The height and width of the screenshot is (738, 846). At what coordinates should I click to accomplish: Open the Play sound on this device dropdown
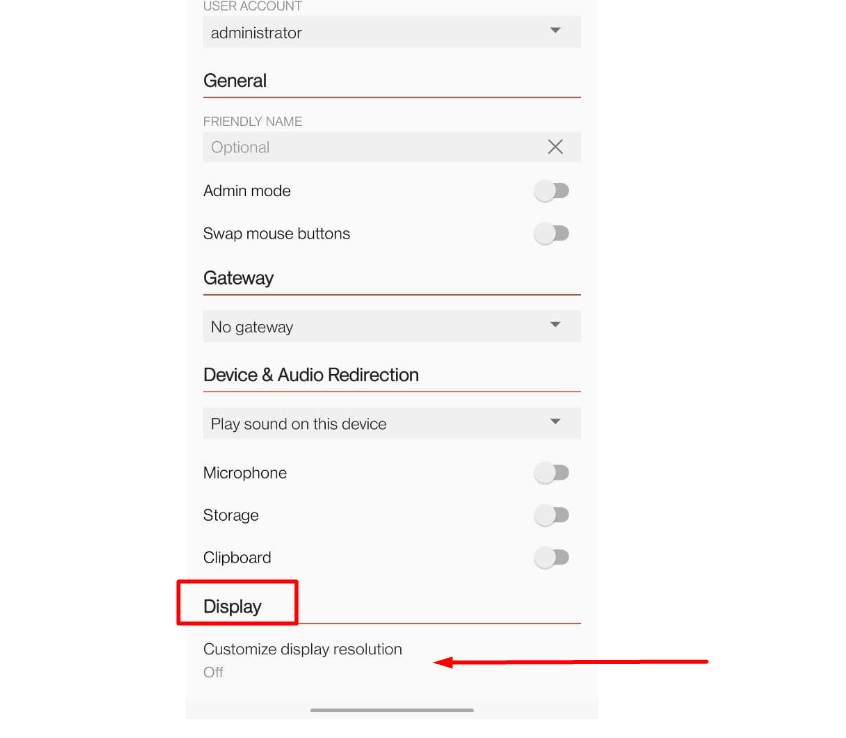tap(390, 423)
